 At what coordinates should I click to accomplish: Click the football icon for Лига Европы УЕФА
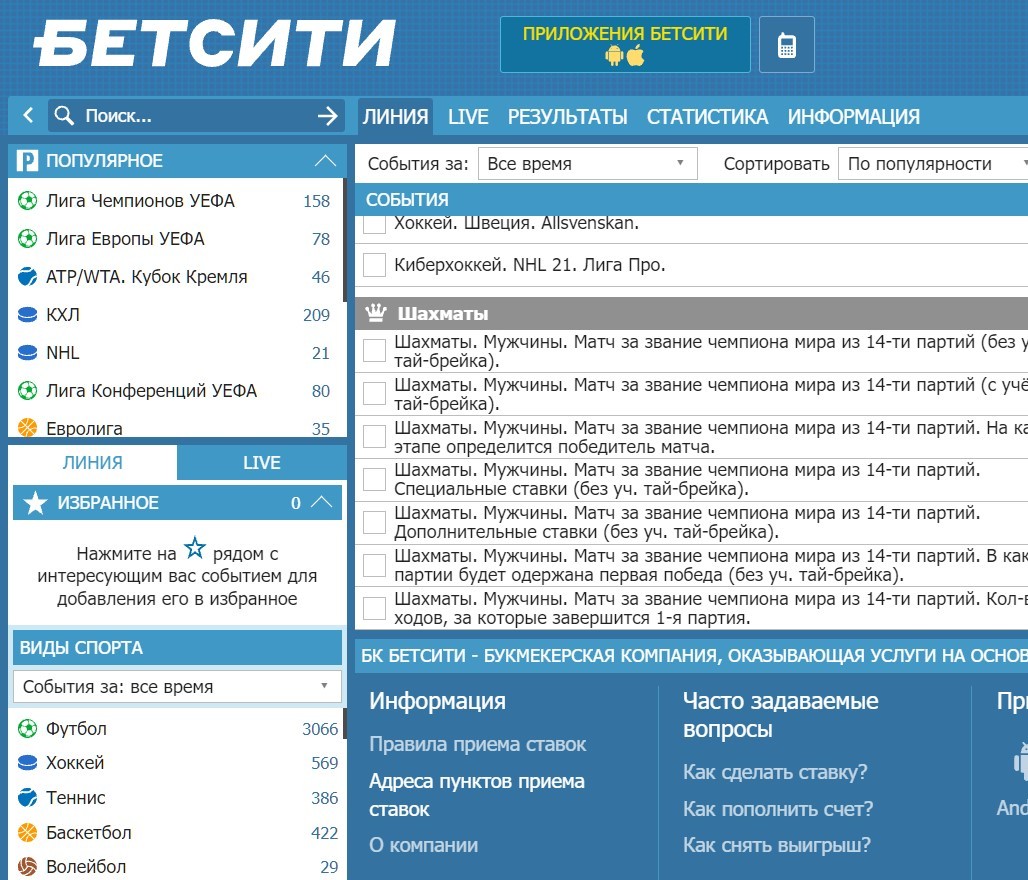point(28,239)
